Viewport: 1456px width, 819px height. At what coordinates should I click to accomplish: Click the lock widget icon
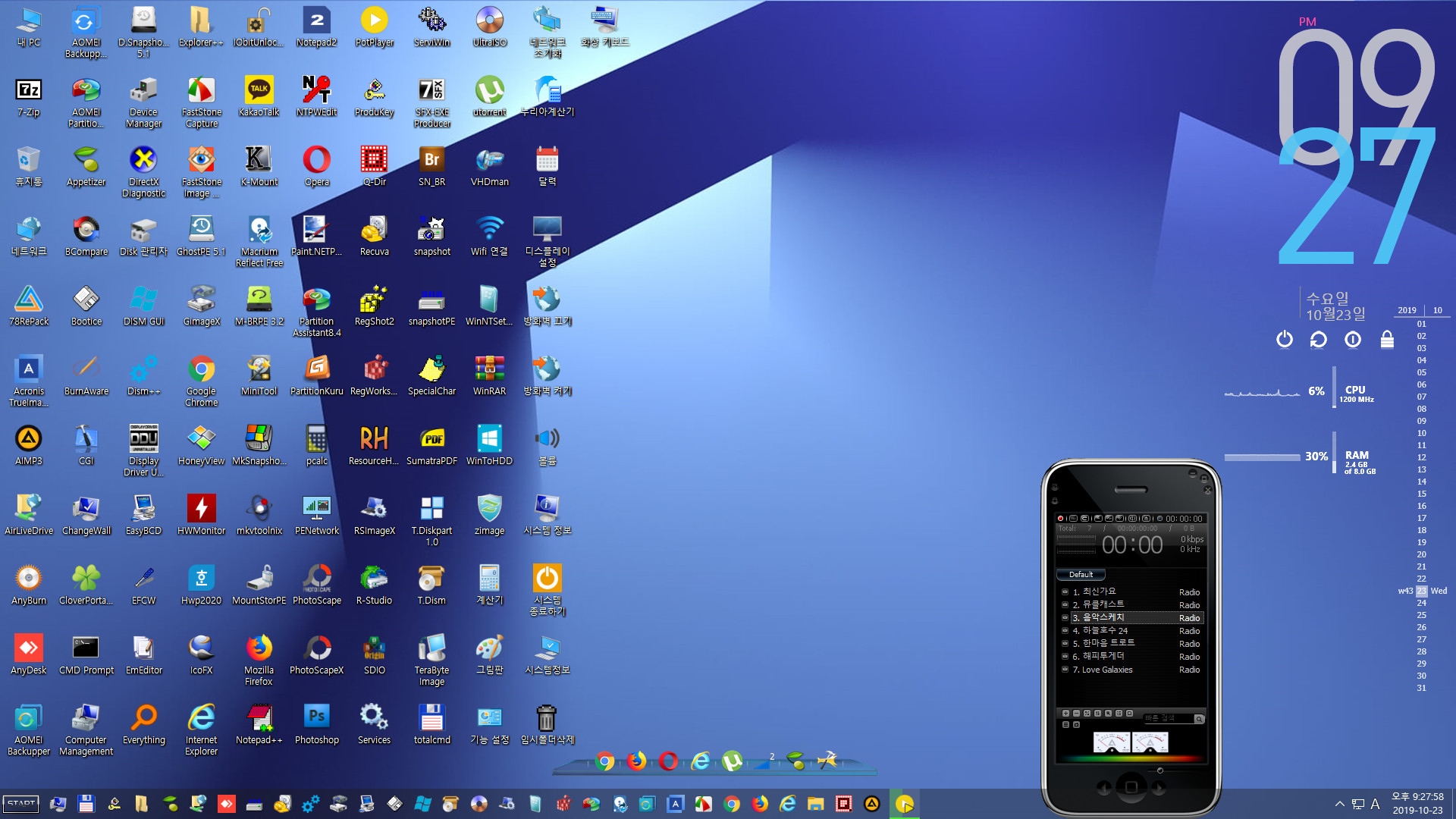tap(1387, 339)
